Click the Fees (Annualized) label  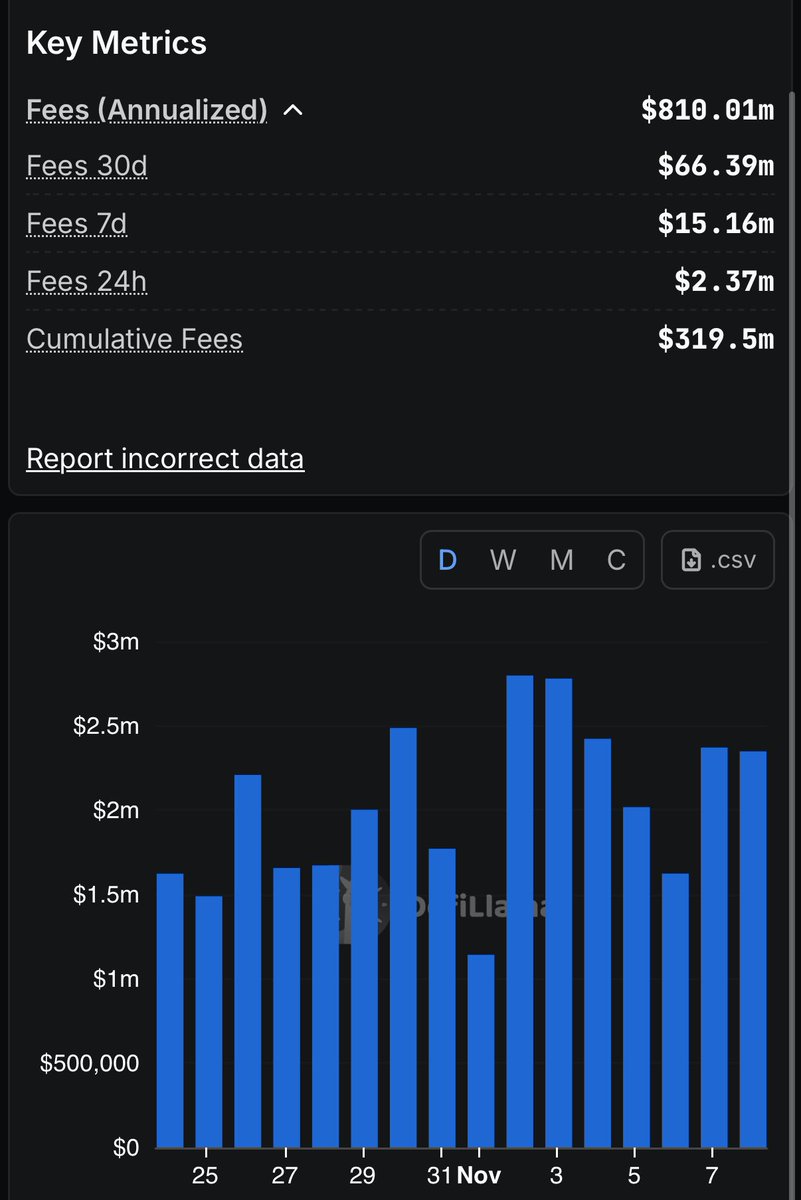point(147,110)
